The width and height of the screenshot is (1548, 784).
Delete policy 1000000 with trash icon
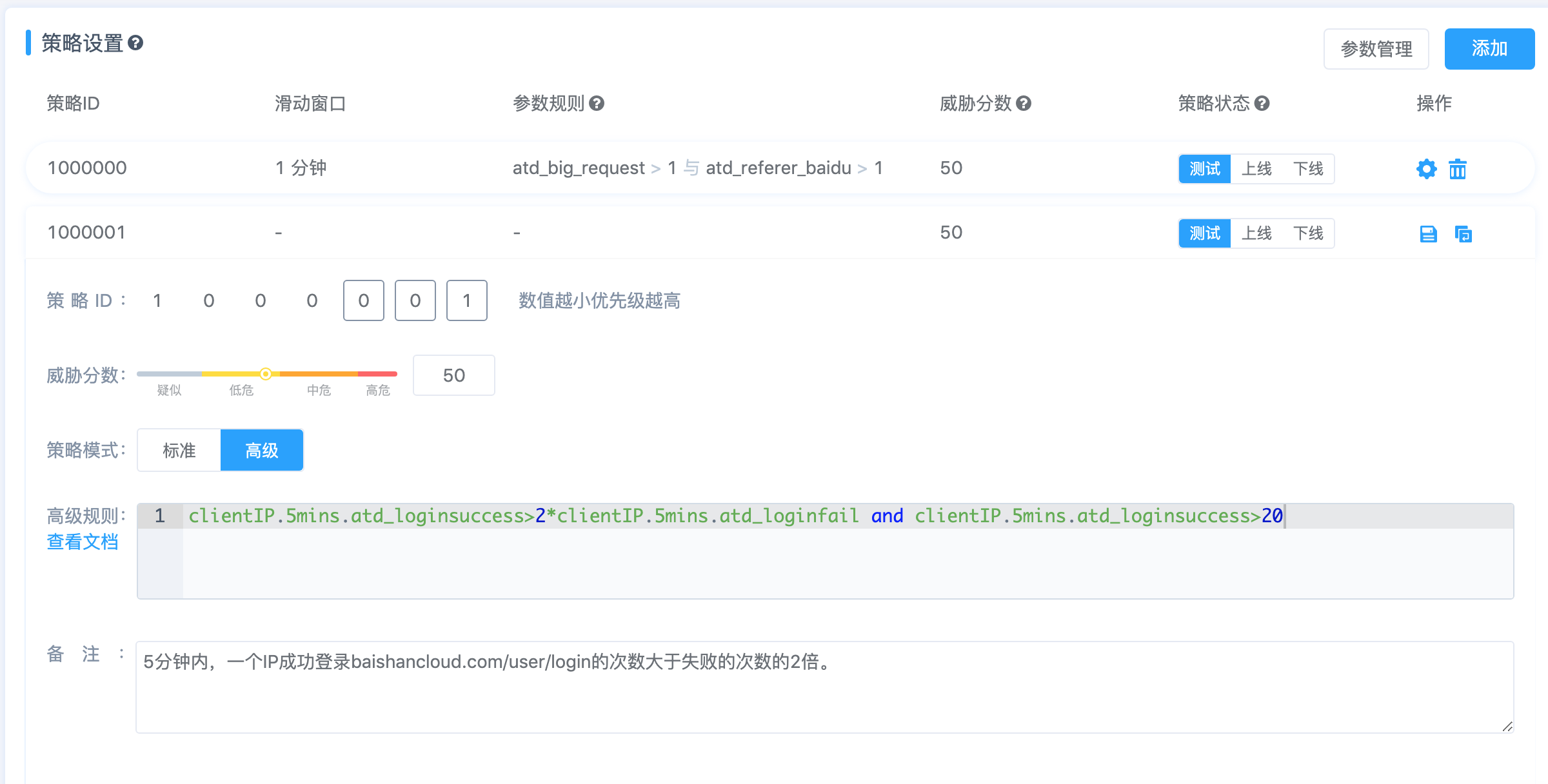[x=1458, y=169]
